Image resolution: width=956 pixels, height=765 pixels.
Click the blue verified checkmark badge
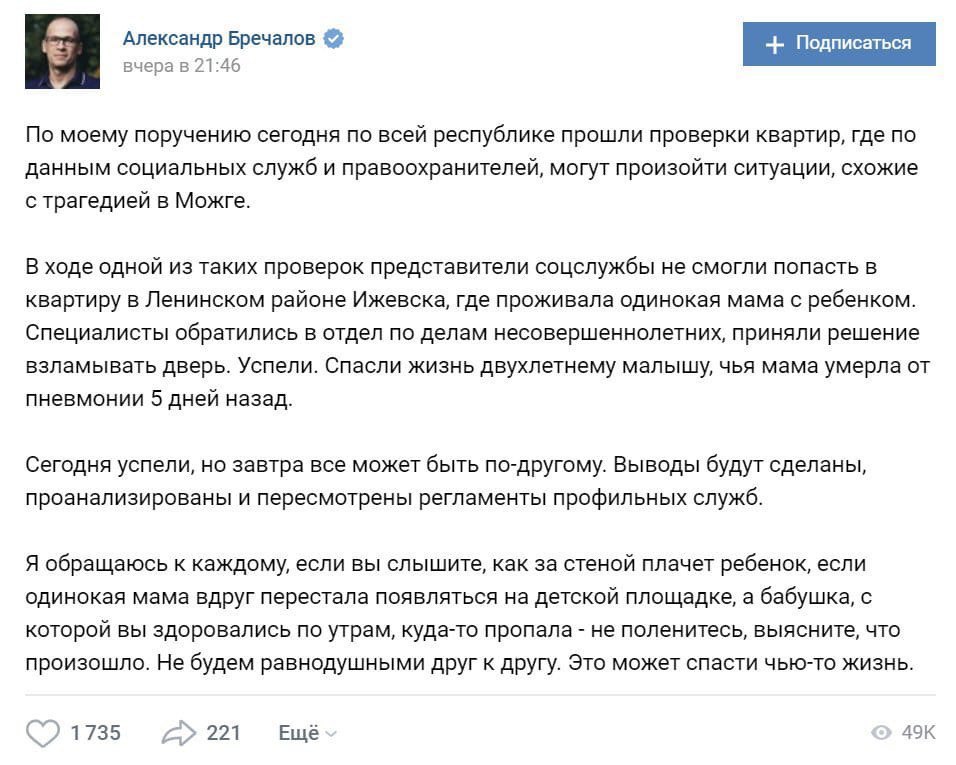(x=333, y=38)
